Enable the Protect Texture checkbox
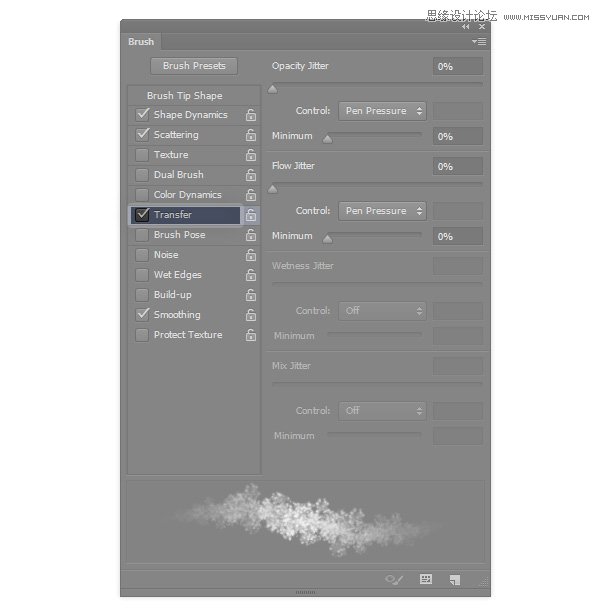 pos(142,335)
